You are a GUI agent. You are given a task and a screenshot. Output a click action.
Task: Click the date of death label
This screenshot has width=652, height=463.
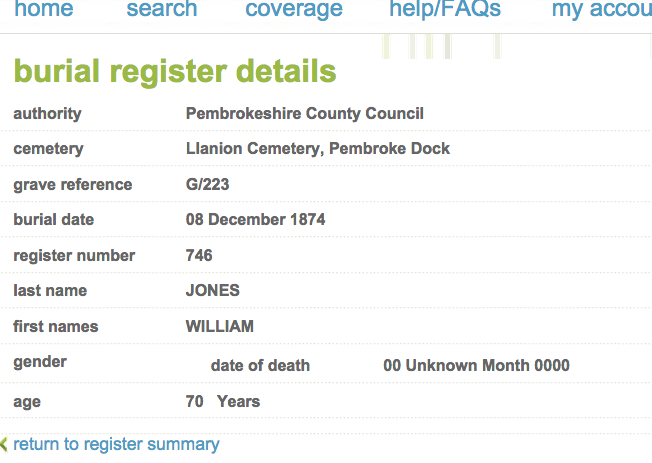tap(260, 366)
